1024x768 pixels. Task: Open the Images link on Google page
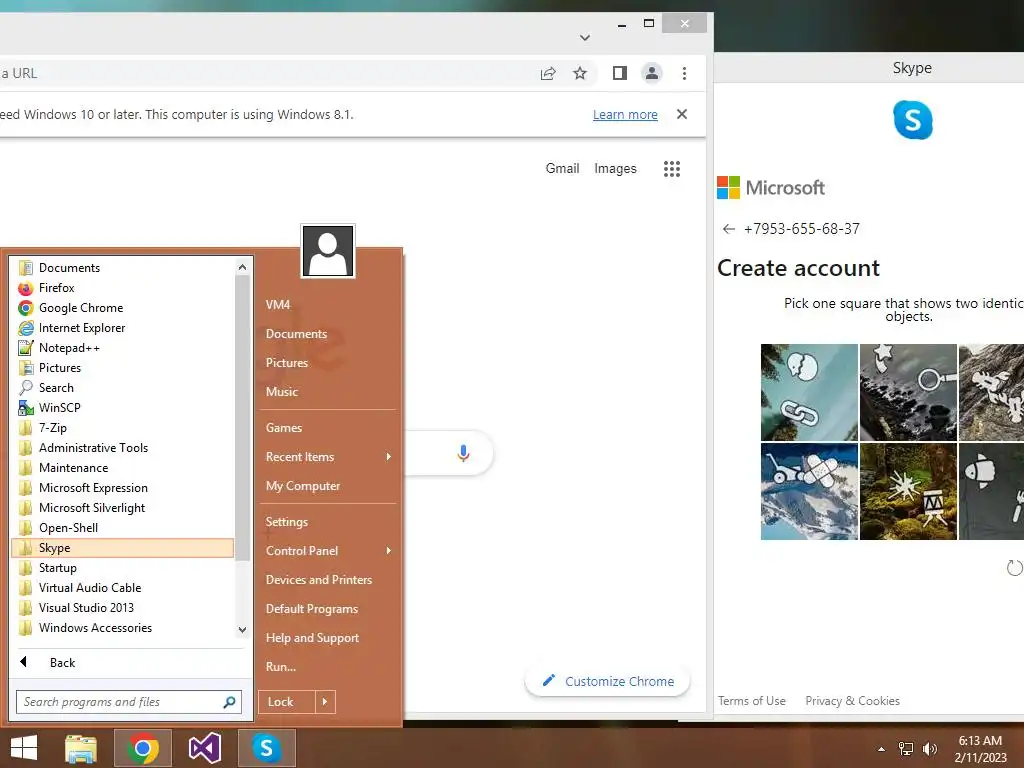click(x=615, y=168)
